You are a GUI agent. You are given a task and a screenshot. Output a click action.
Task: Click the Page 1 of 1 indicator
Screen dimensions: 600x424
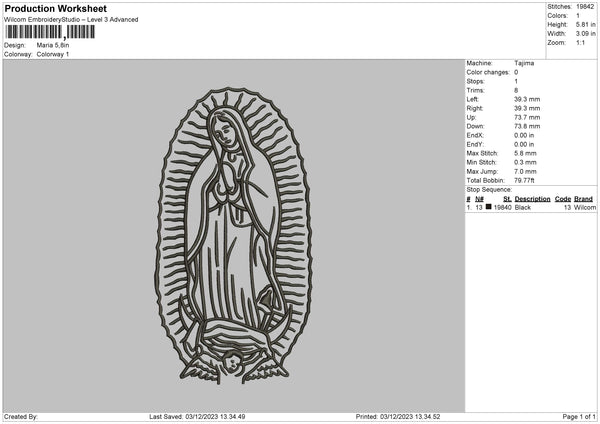tap(579, 417)
